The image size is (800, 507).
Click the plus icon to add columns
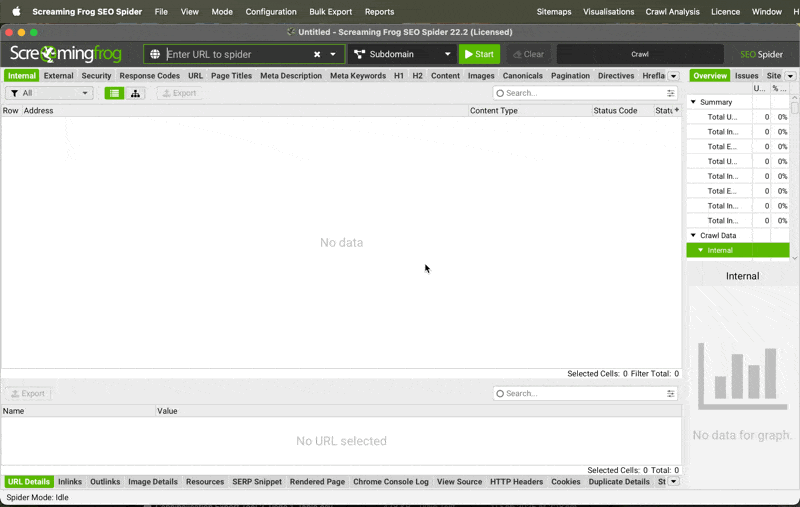677,110
